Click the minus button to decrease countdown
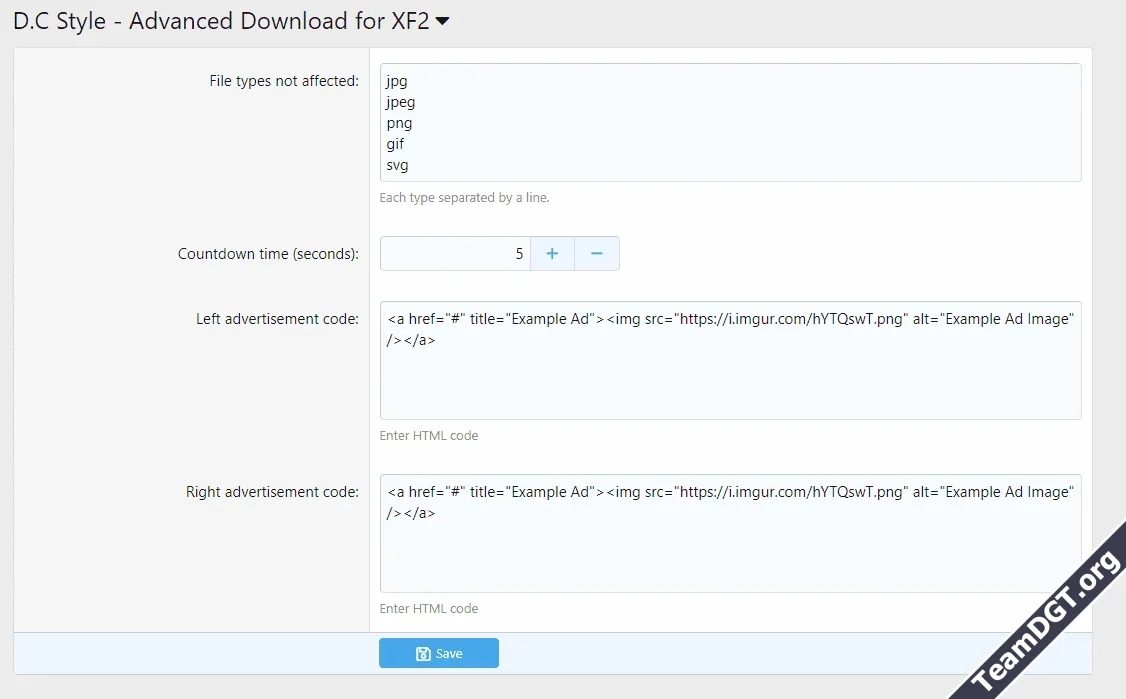Screen dimensions: 1126x699 (x=597, y=254)
